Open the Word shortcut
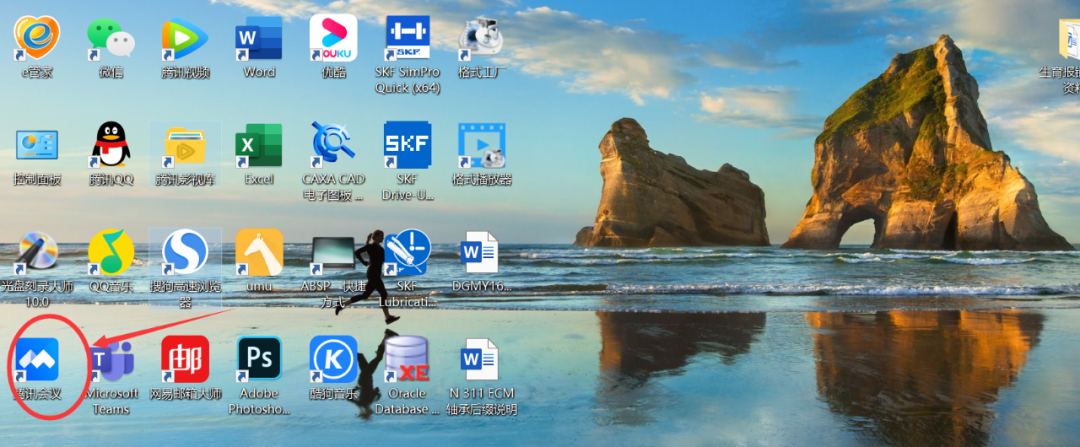The height and width of the screenshot is (447, 1080). click(x=259, y=39)
